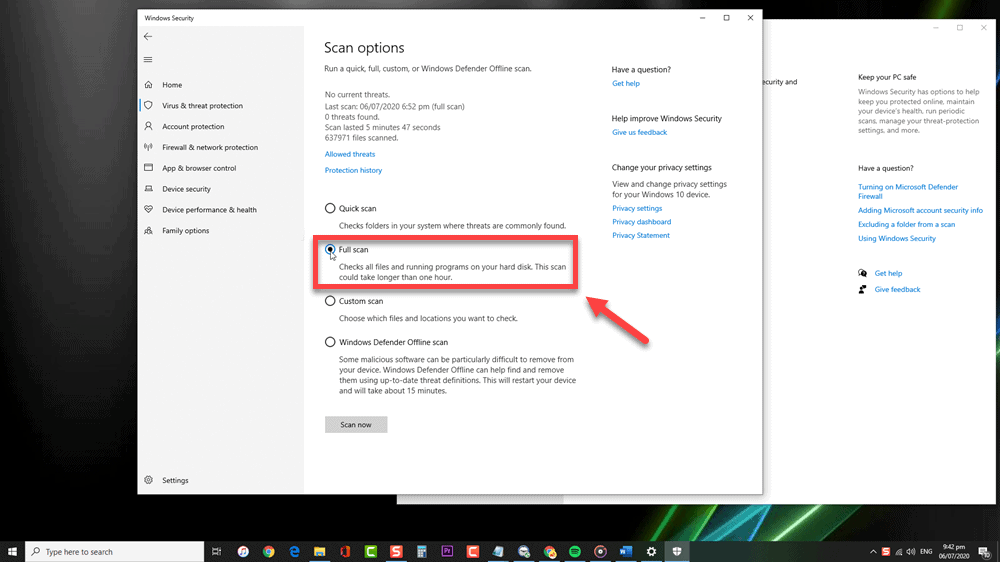
Task: Select the Full scan radio button
Action: [x=330, y=249]
